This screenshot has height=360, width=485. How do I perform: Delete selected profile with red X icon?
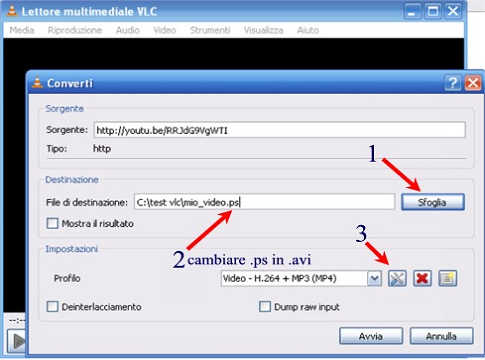point(422,278)
